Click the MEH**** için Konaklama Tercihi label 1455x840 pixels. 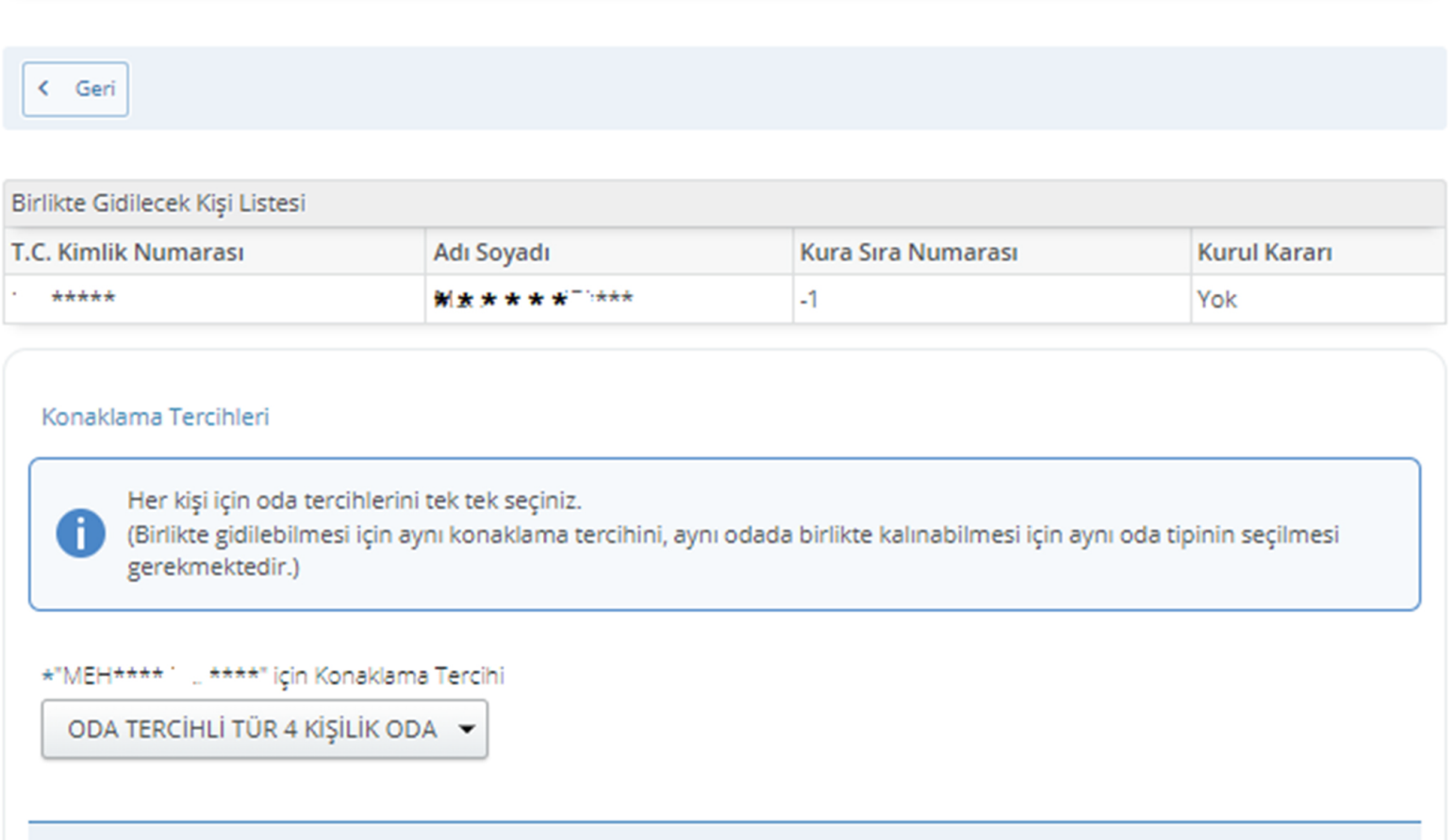(273, 675)
